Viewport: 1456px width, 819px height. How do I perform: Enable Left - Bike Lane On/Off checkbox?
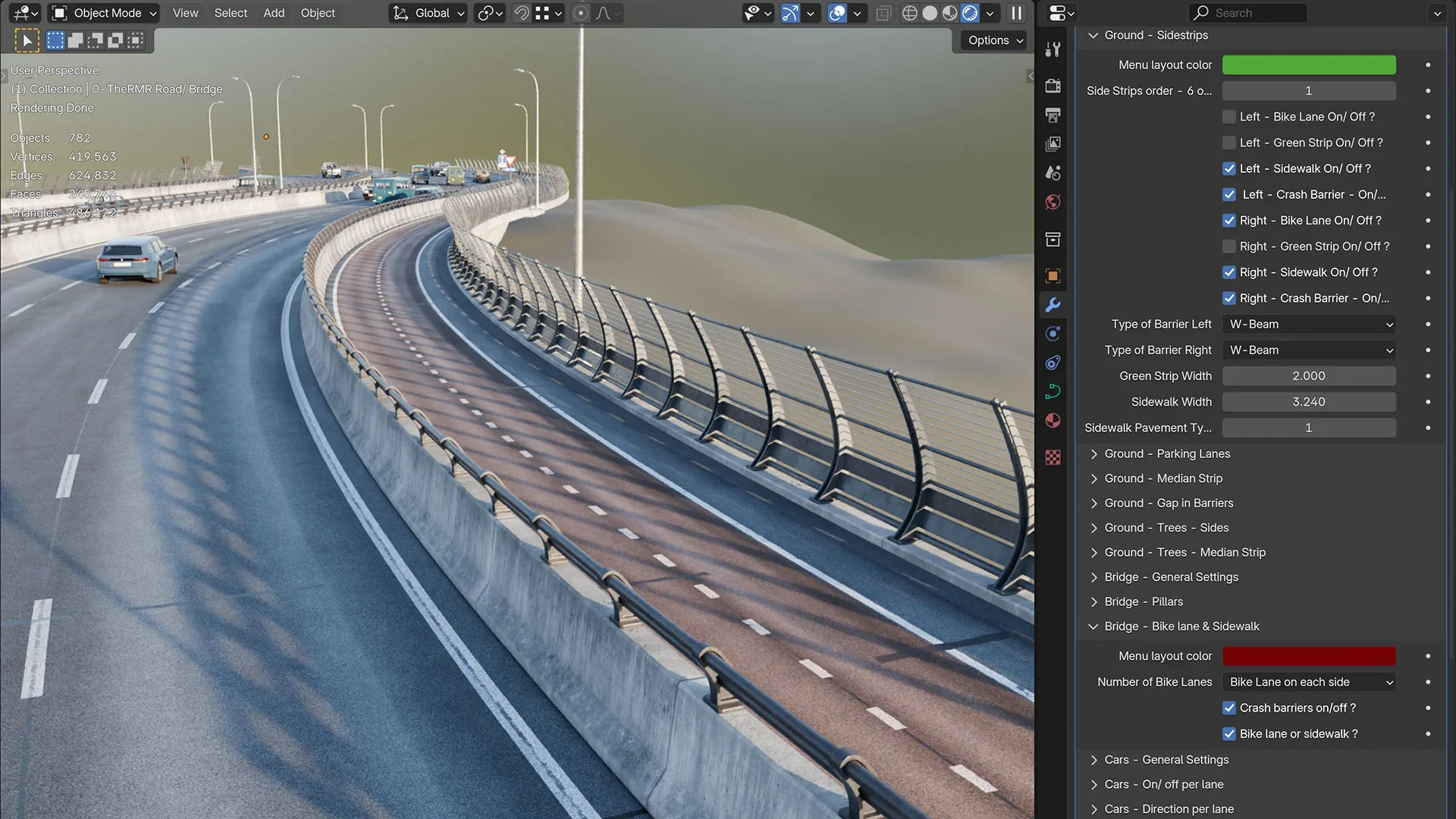tap(1229, 117)
